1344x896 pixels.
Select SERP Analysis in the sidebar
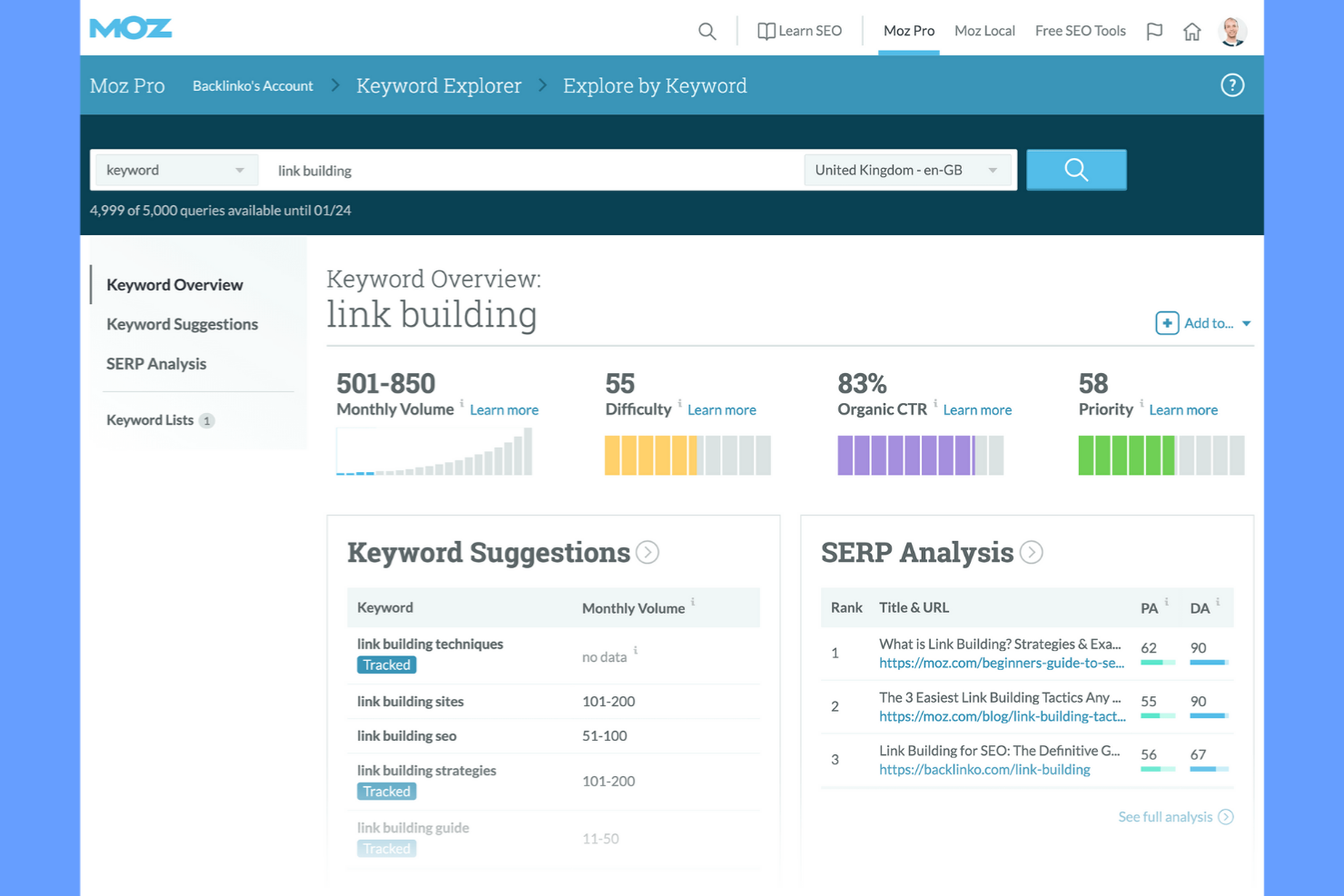(x=155, y=363)
